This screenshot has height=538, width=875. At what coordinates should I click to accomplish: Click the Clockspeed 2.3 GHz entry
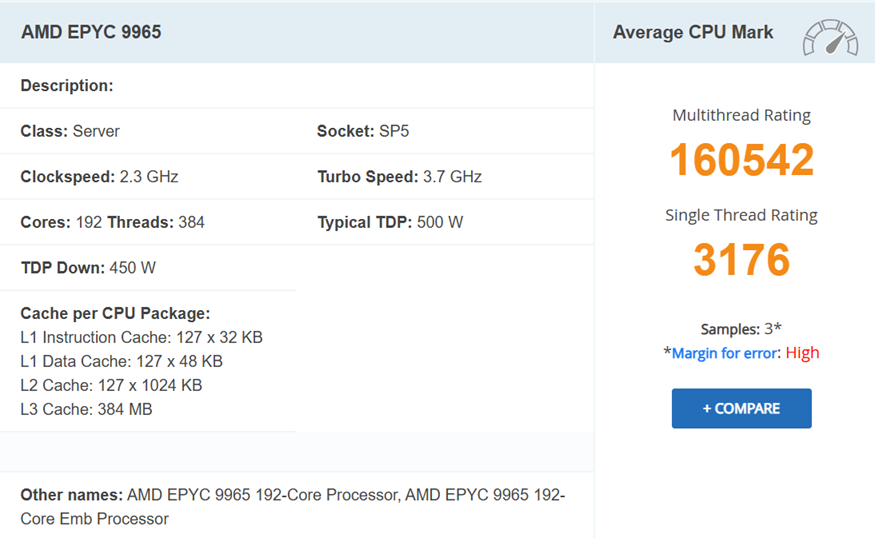coord(99,177)
